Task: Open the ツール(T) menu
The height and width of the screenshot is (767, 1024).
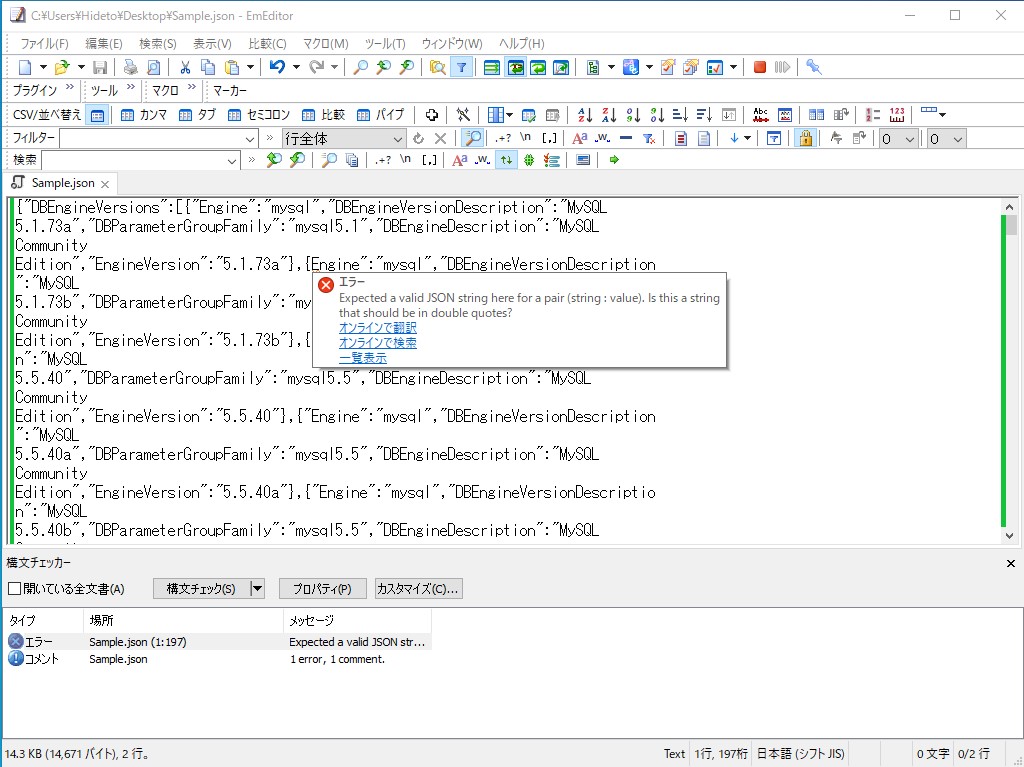Action: coord(385,44)
